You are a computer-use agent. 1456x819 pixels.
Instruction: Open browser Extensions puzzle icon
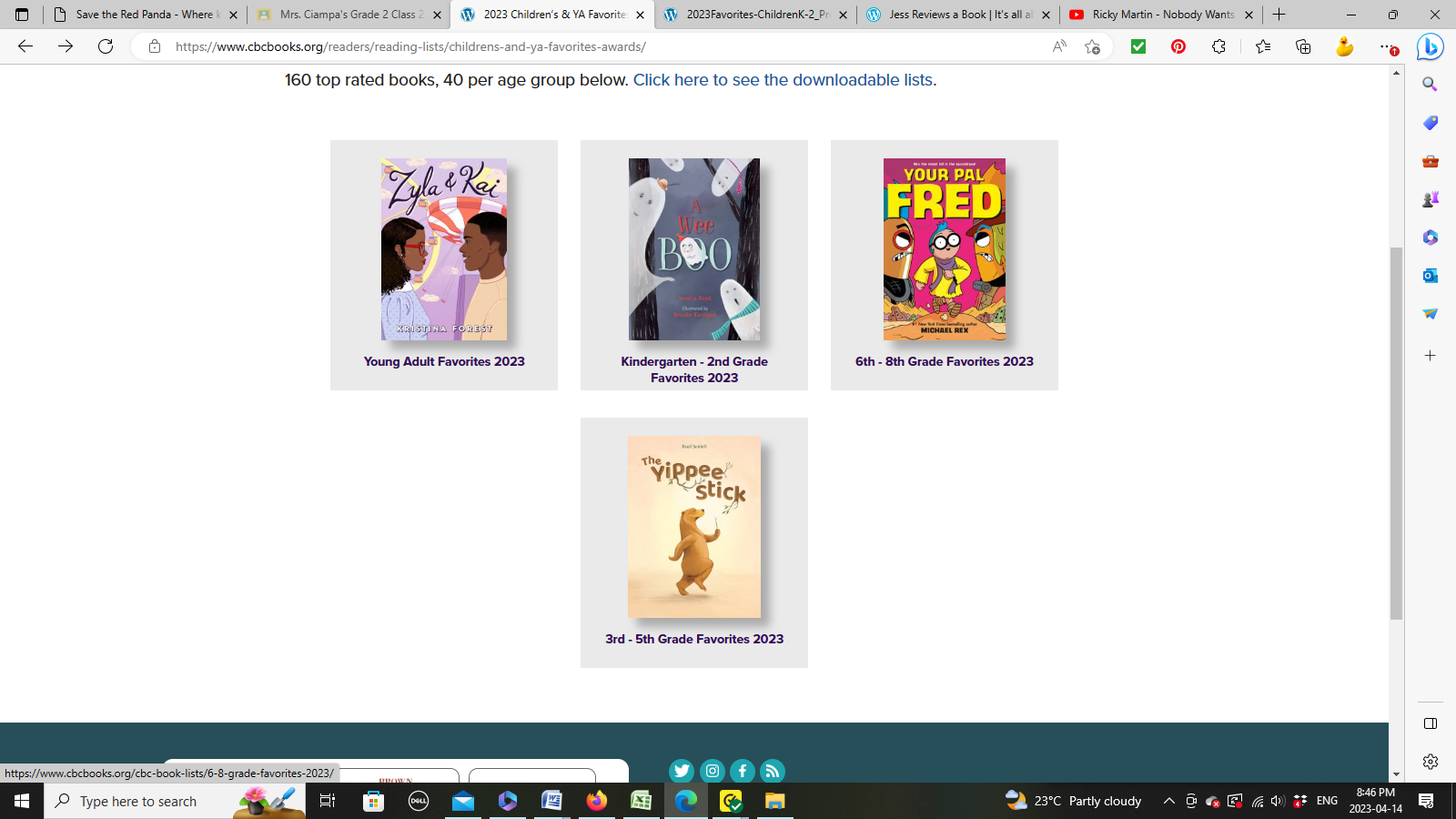pos(1218,46)
